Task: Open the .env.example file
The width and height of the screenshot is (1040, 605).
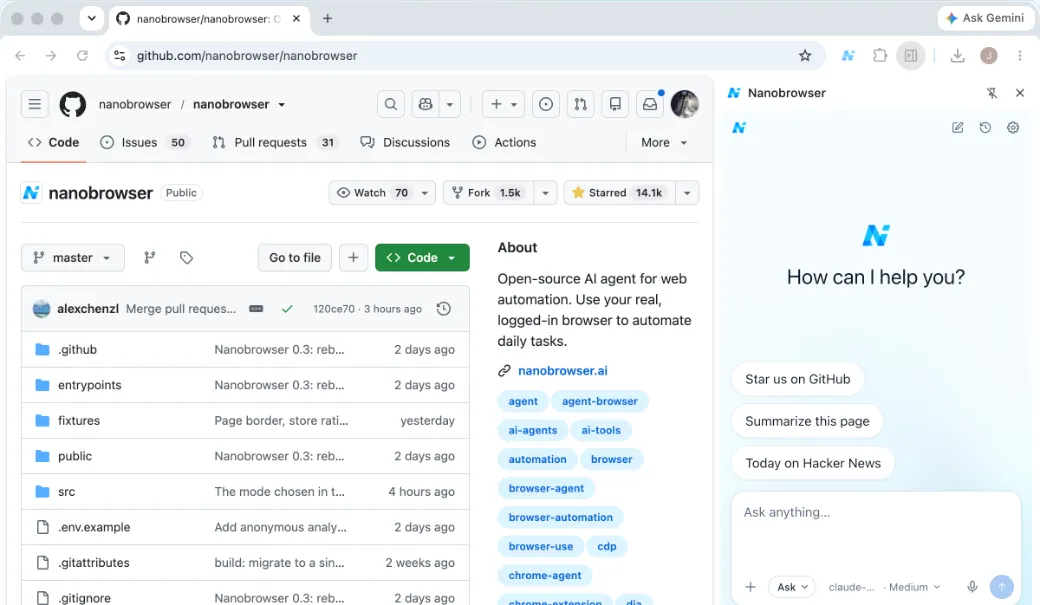Action: tap(94, 527)
